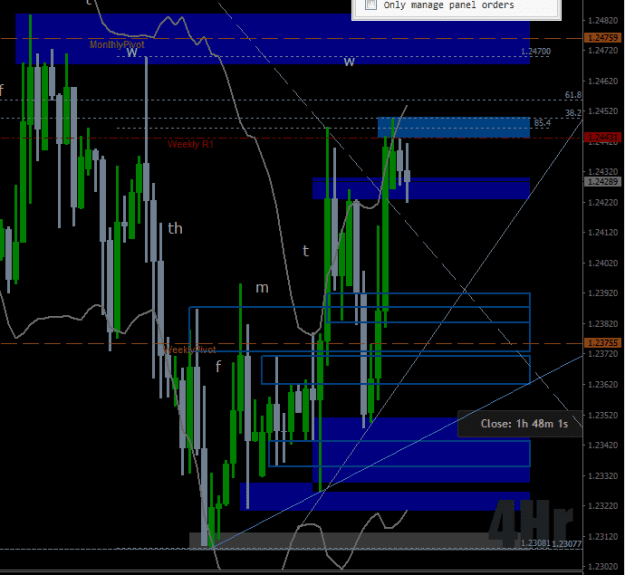This screenshot has width=625, height=575.
Task: Select the 38.2 Fibonacci level label
Action: pyautogui.click(x=573, y=113)
